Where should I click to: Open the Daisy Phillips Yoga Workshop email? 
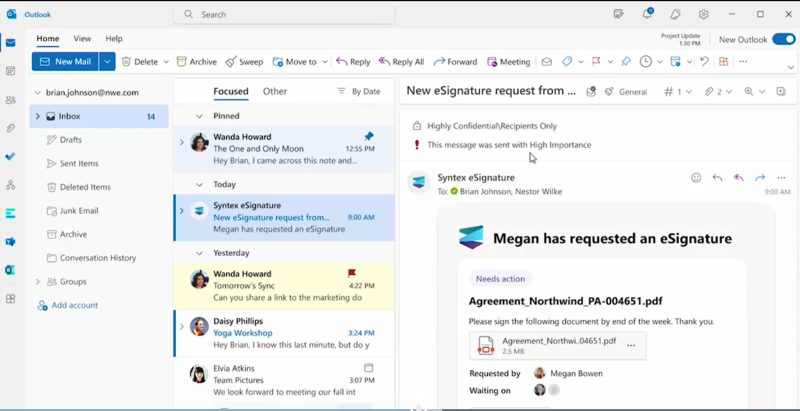click(284, 333)
